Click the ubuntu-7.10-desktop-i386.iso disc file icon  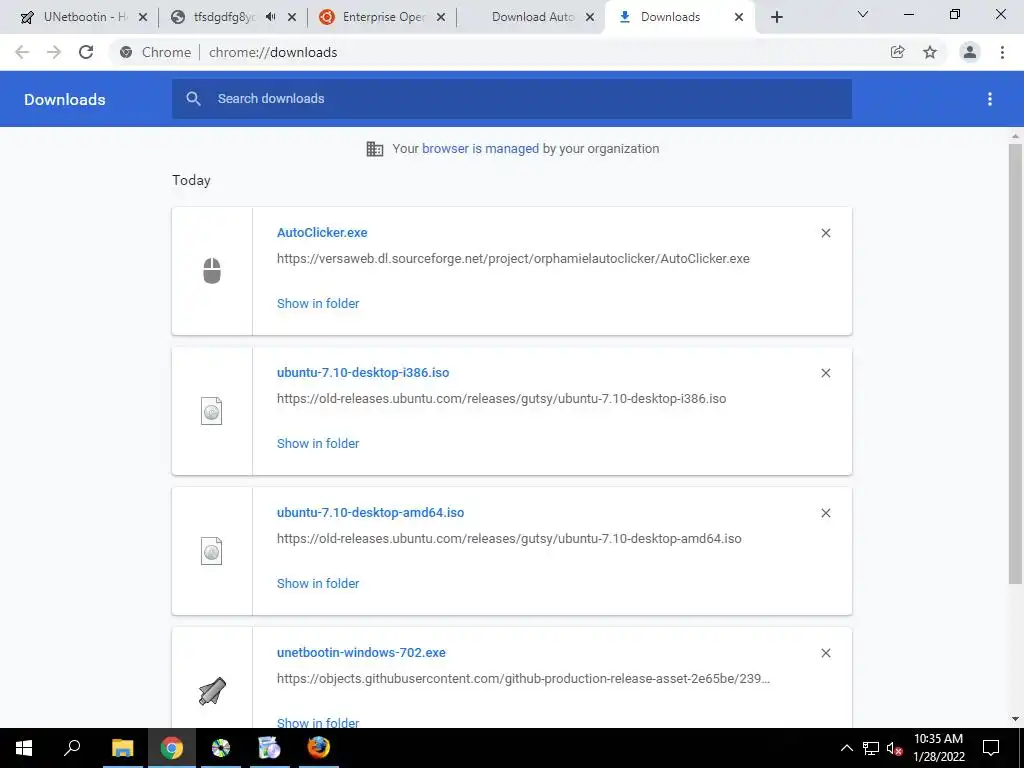[x=212, y=411]
